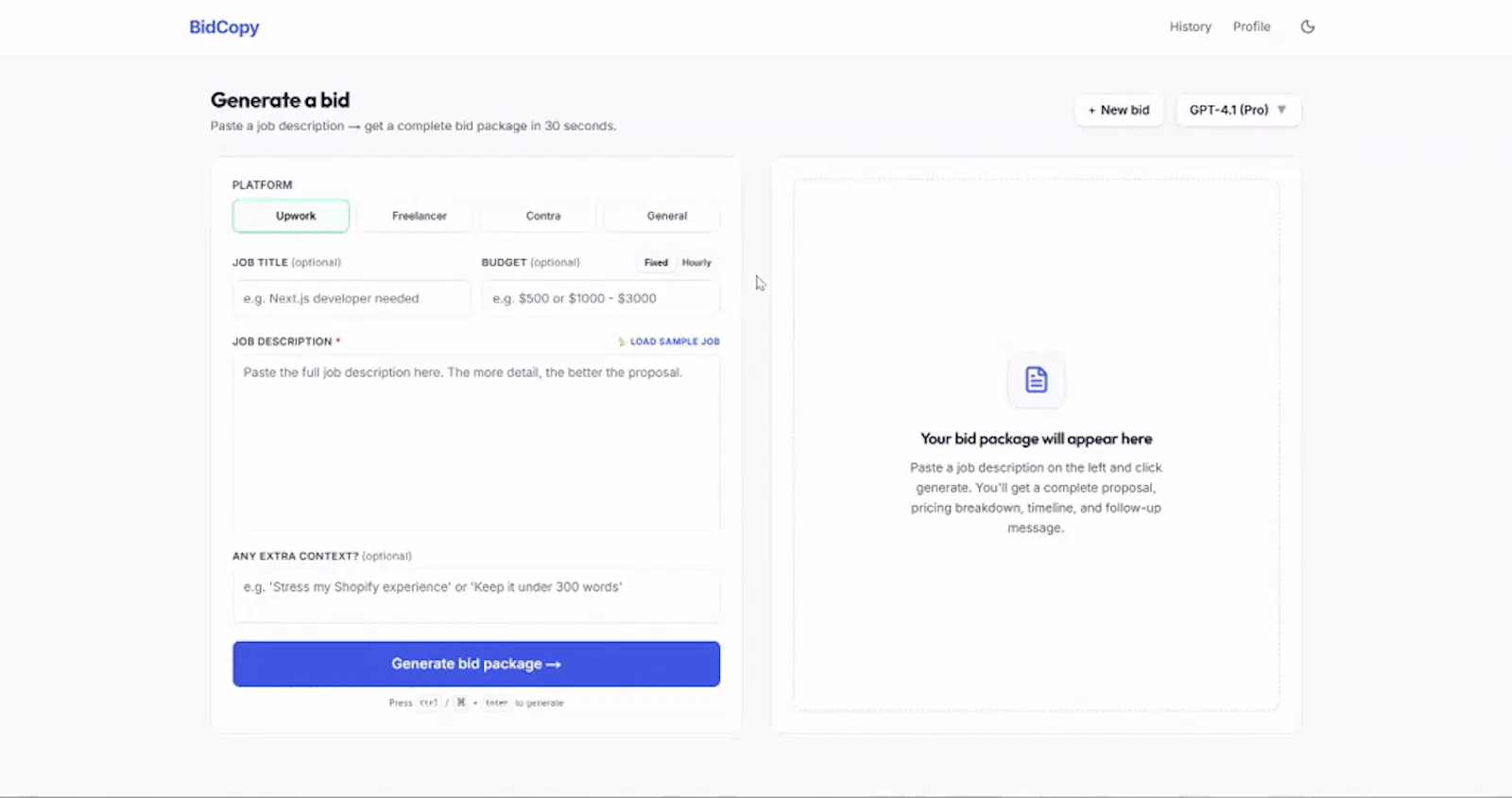This screenshot has width=1512, height=798.
Task: Toggle dark mode moon icon
Action: click(x=1308, y=26)
